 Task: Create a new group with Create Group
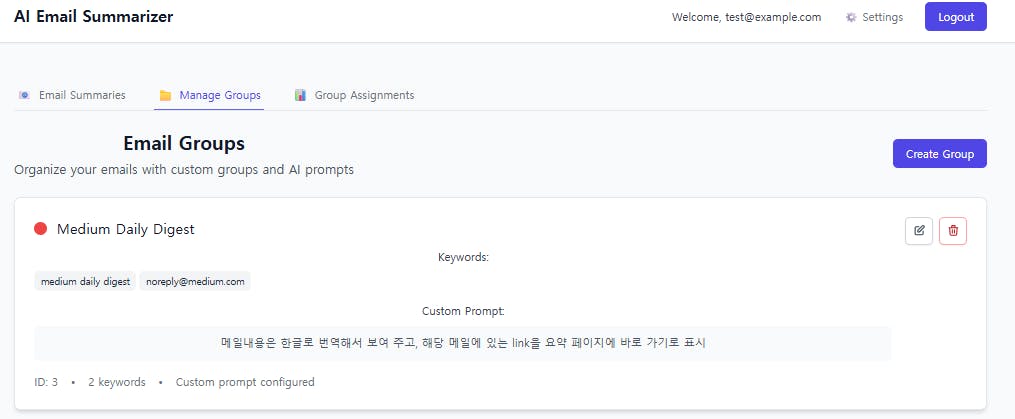(939, 153)
